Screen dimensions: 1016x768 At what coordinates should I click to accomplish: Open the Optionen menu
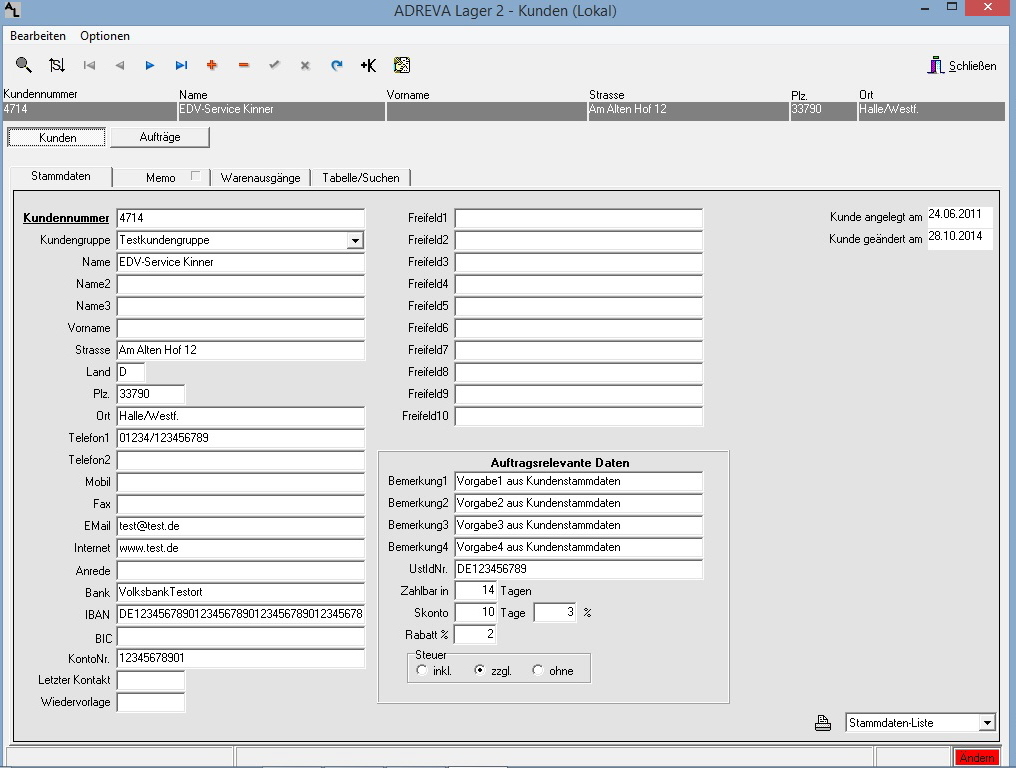105,36
